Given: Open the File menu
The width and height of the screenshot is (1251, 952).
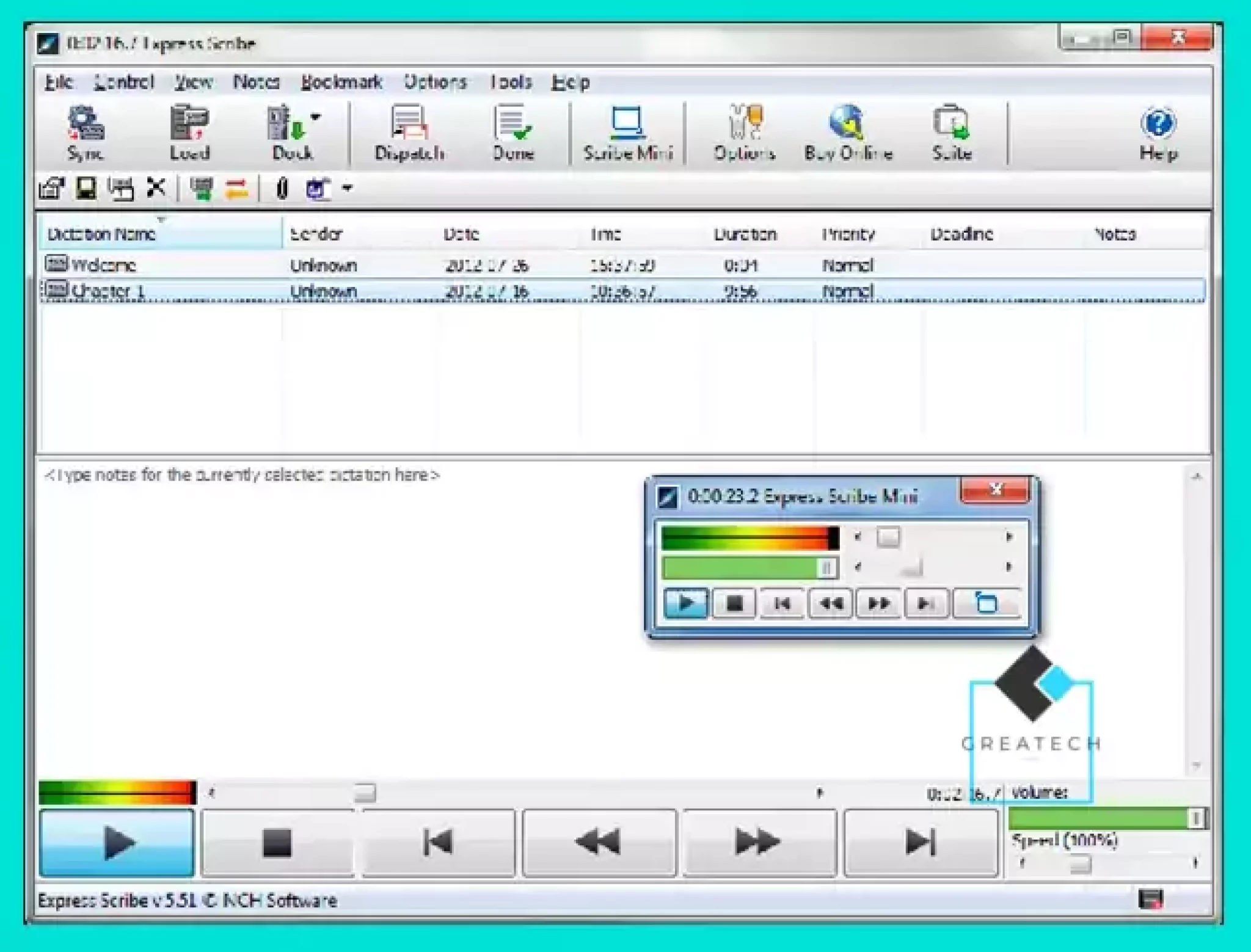Looking at the screenshot, I should [59, 82].
